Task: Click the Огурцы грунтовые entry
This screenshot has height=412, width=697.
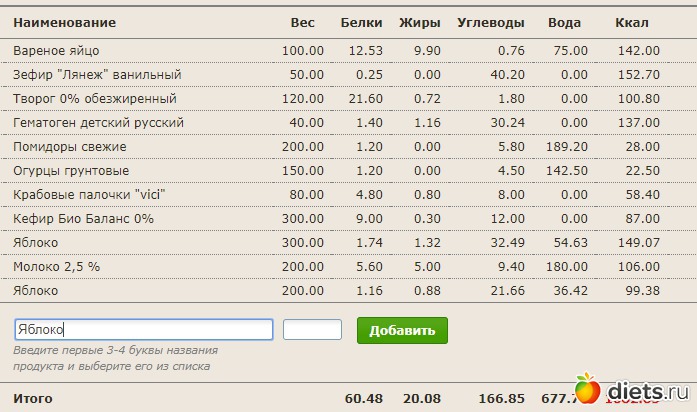Action: pos(71,171)
